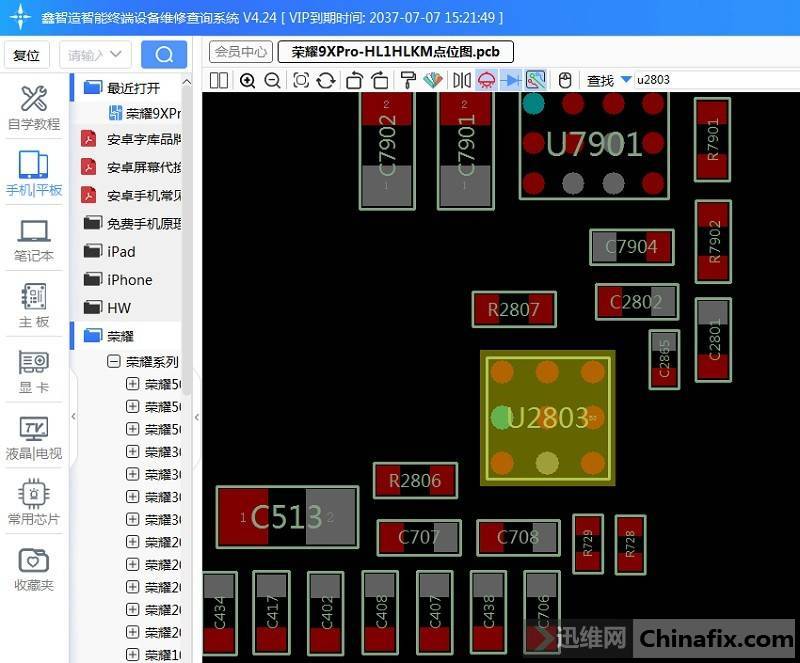Open the 显卡 graphics card category
Screen dimensions: 800x663
(x=34, y=372)
